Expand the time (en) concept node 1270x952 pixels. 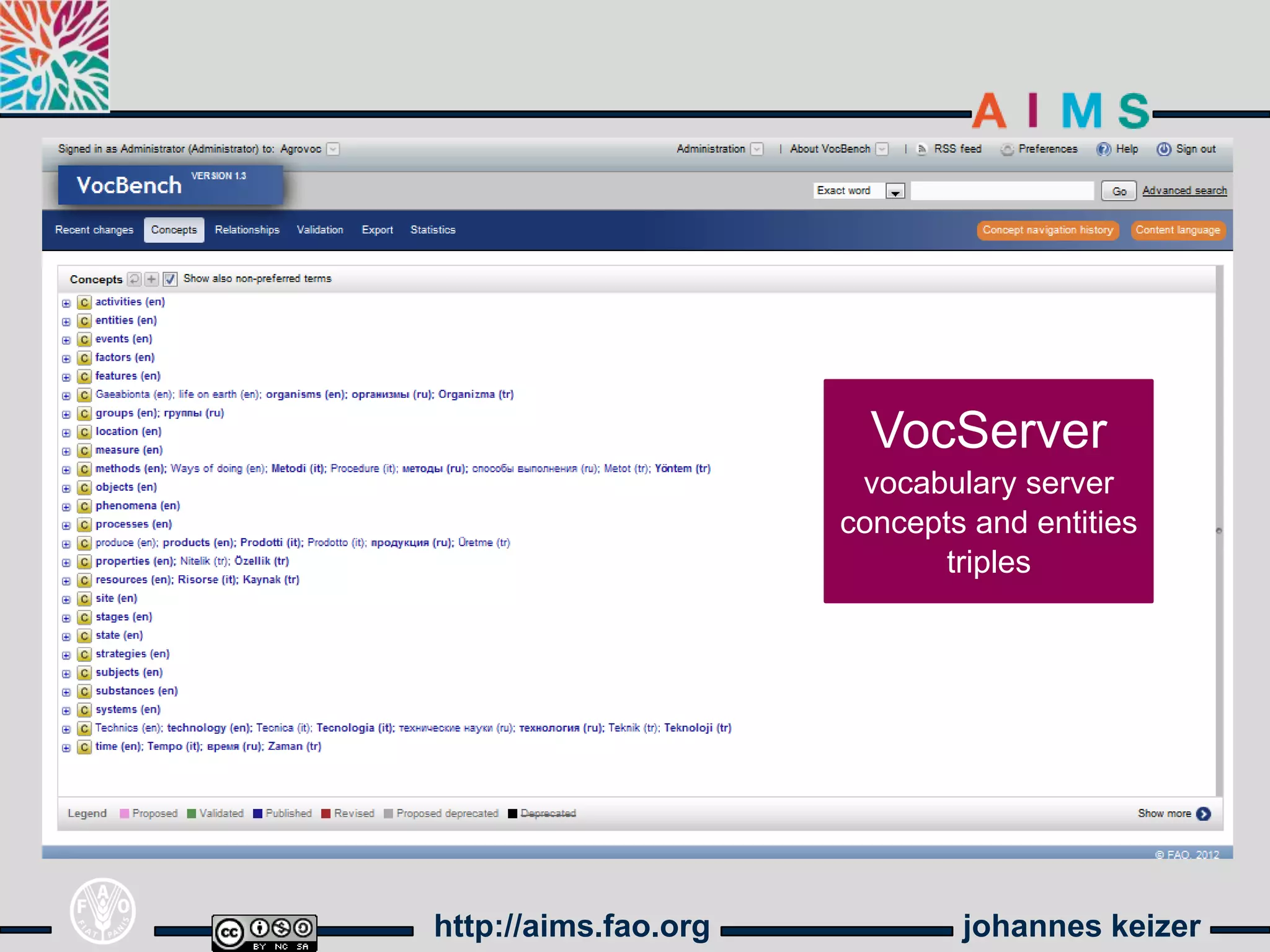pyautogui.click(x=66, y=748)
